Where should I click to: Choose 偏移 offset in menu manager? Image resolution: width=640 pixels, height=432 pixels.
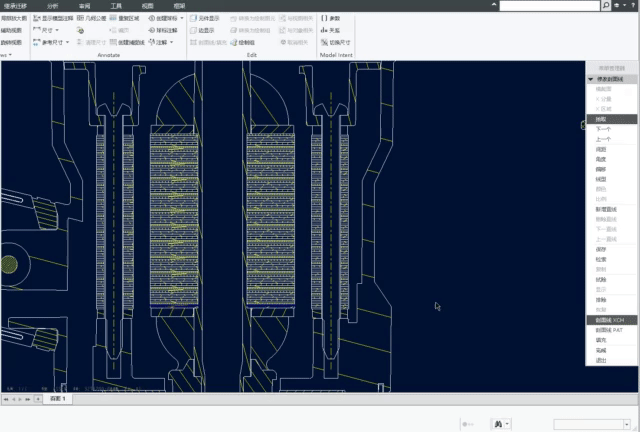coord(611,169)
